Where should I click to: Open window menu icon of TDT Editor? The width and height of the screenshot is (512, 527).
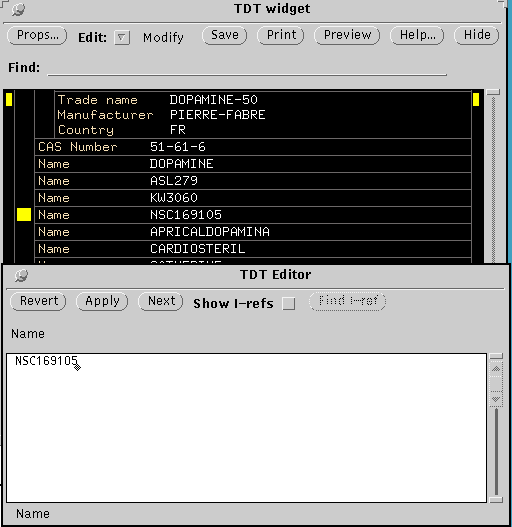(22, 276)
